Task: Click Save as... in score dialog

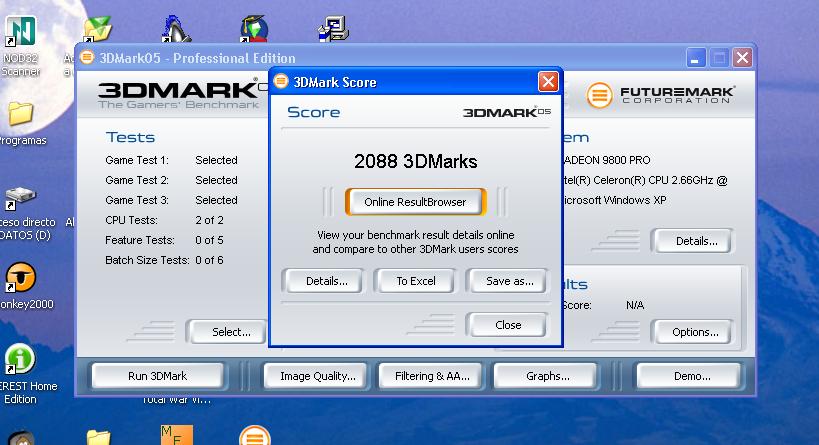Action: (509, 281)
